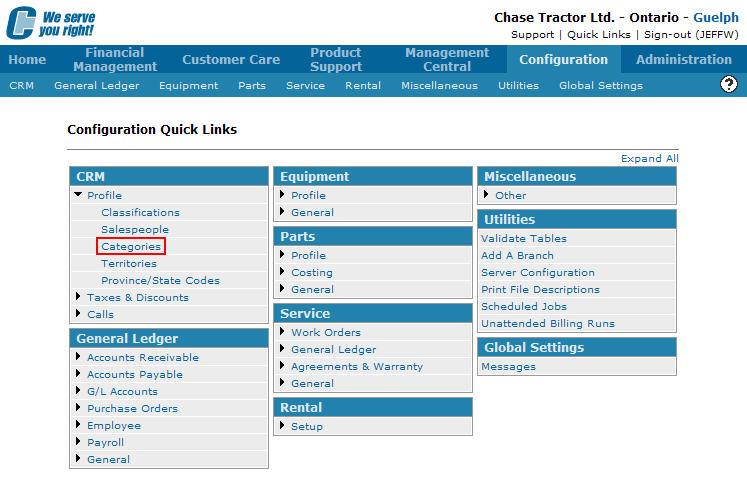Screen dimensions: 747x498
Task: Open the Administration tab
Action: (684, 60)
